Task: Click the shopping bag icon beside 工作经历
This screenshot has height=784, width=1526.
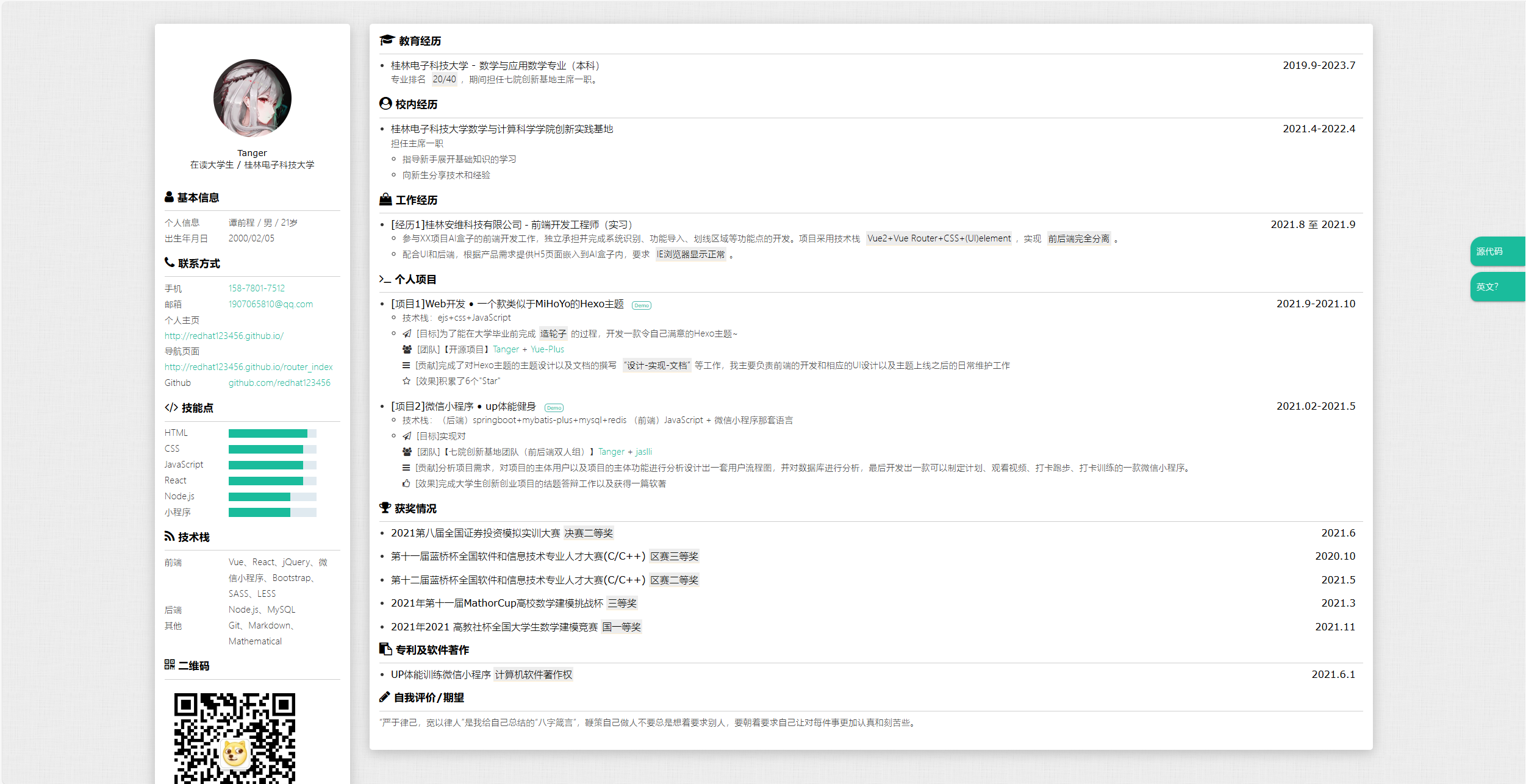Action: point(385,199)
